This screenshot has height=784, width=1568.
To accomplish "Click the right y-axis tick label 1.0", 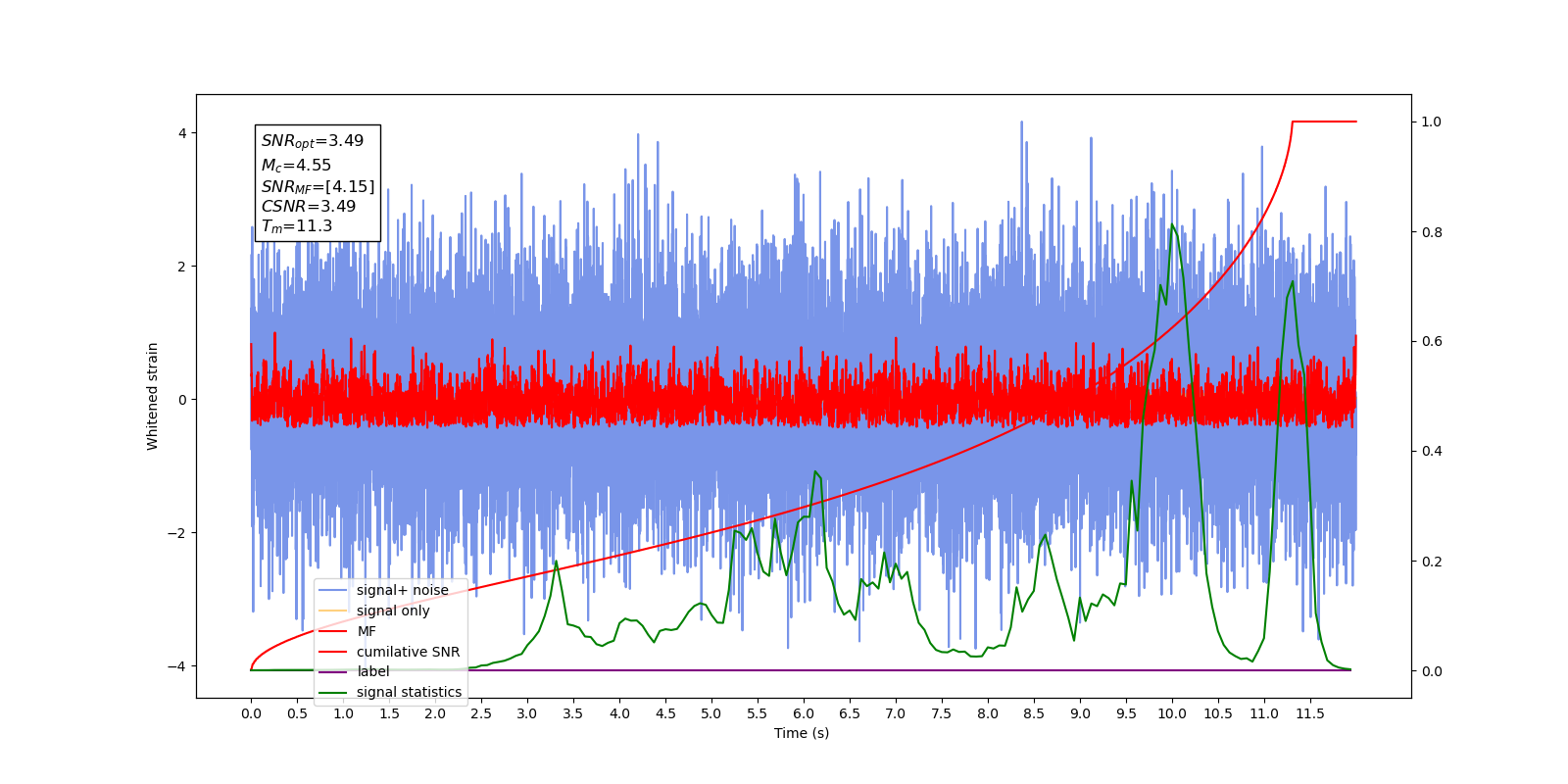I will [x=1432, y=122].
